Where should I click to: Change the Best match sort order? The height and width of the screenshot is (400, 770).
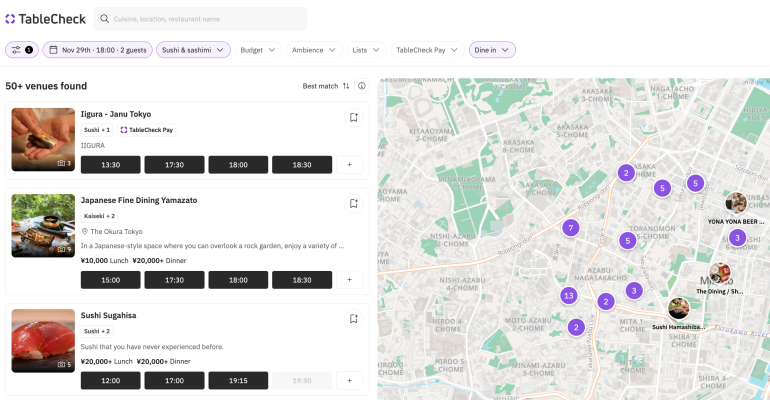click(326, 86)
